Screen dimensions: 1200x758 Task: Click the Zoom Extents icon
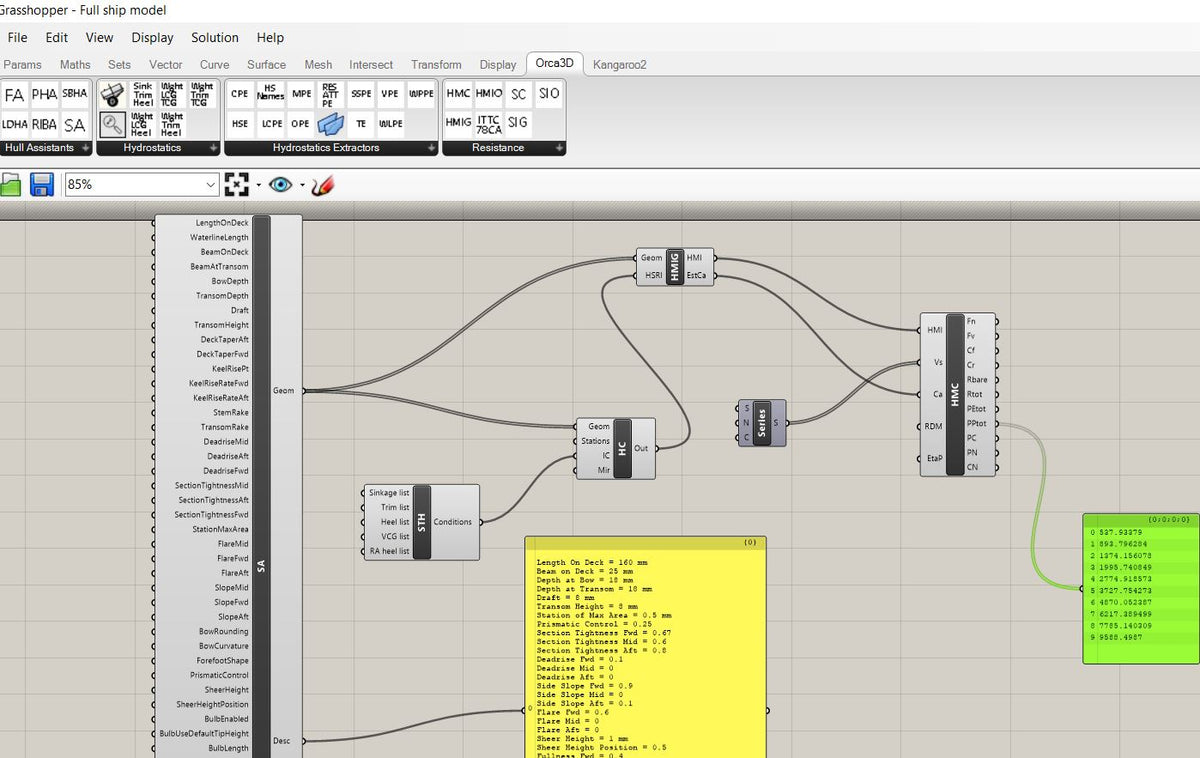237,184
